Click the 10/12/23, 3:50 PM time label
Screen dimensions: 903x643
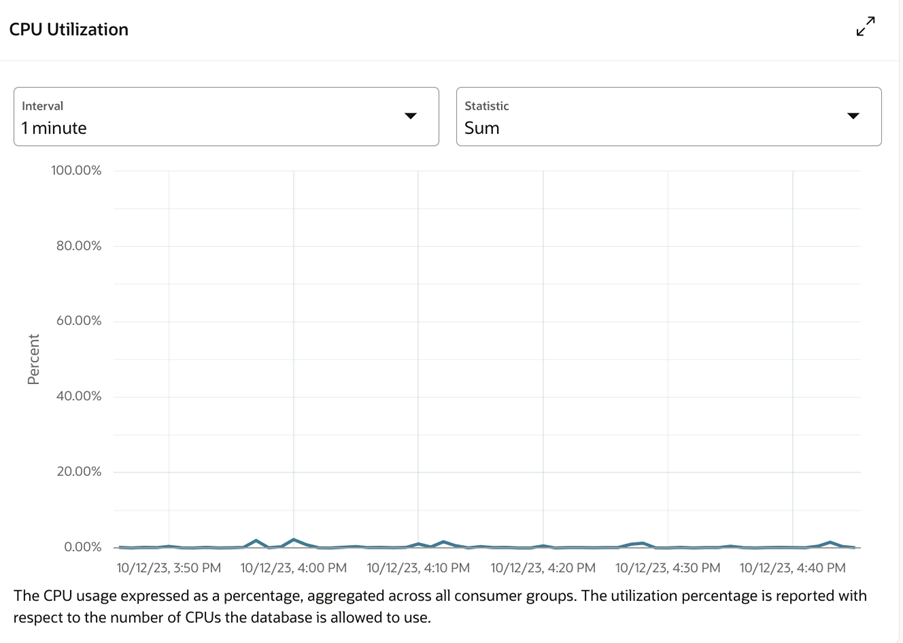[169, 568]
